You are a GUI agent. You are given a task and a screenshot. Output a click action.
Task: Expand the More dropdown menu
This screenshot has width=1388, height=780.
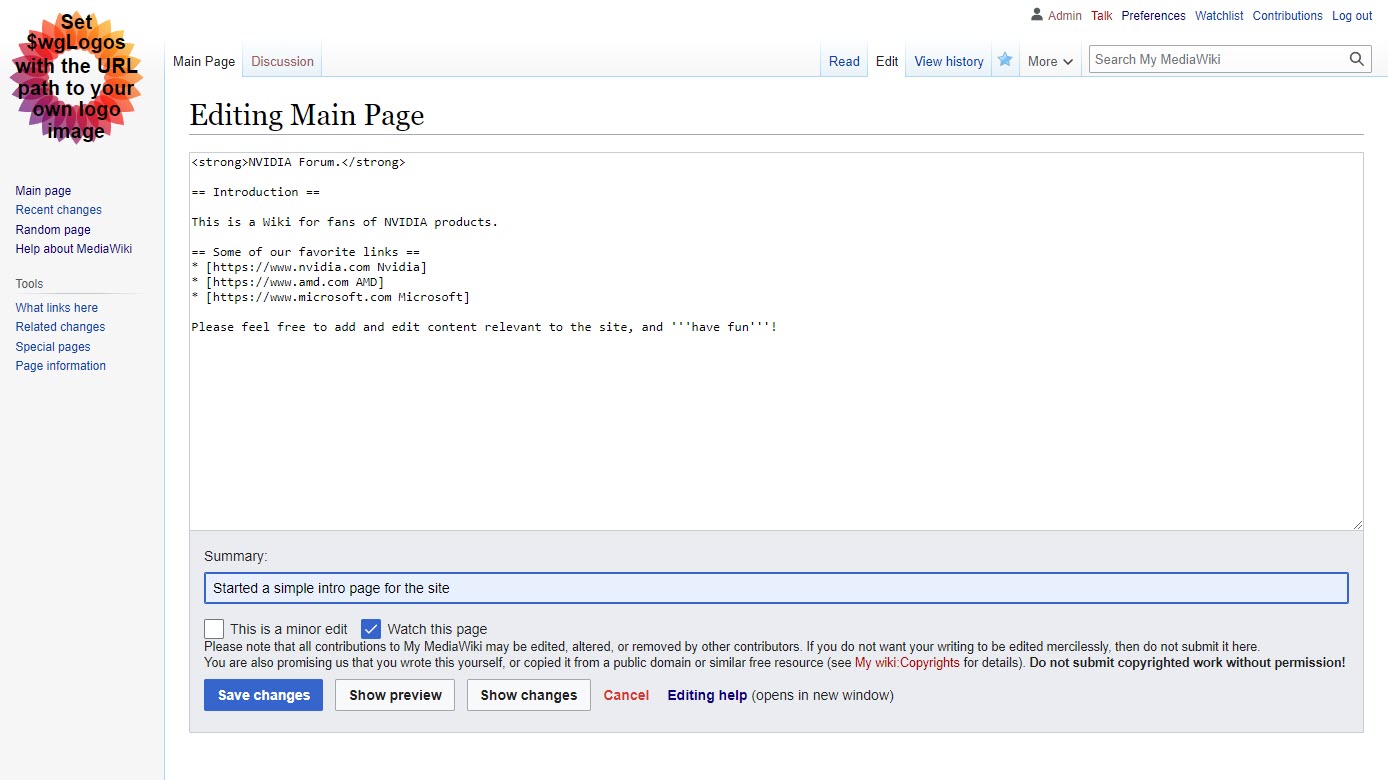1050,61
